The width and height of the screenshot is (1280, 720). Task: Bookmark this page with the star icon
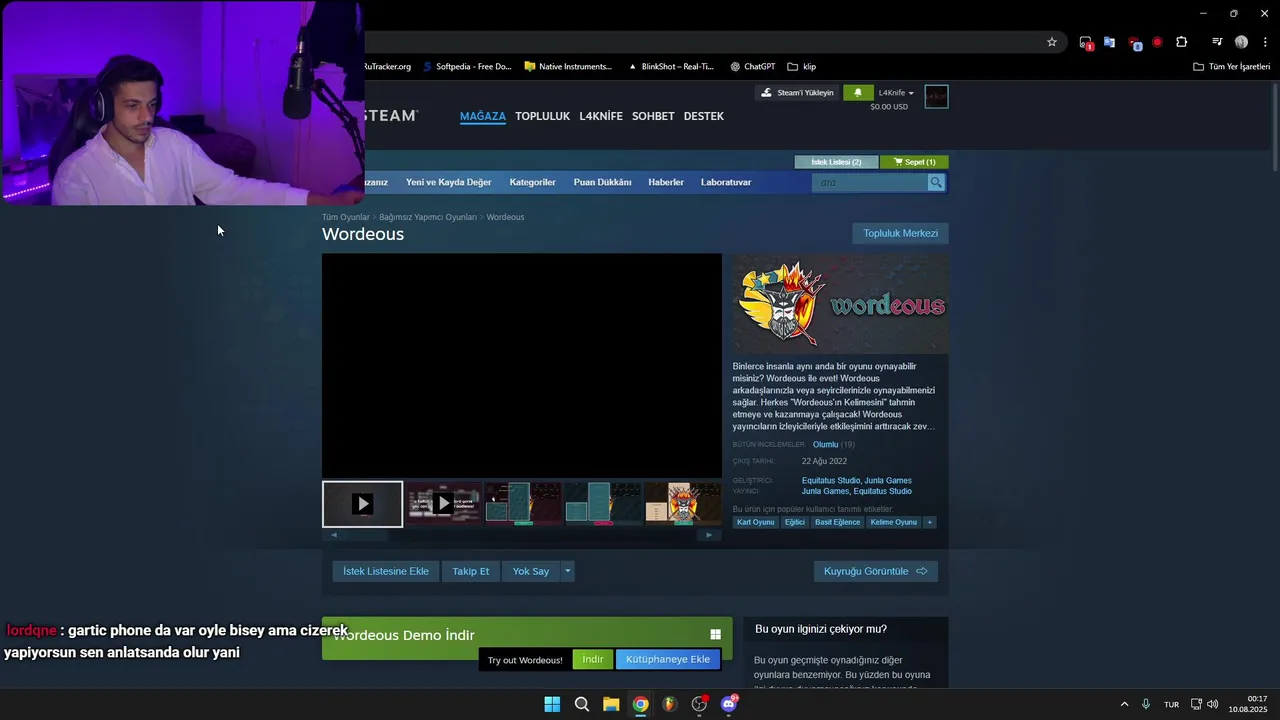point(1052,42)
